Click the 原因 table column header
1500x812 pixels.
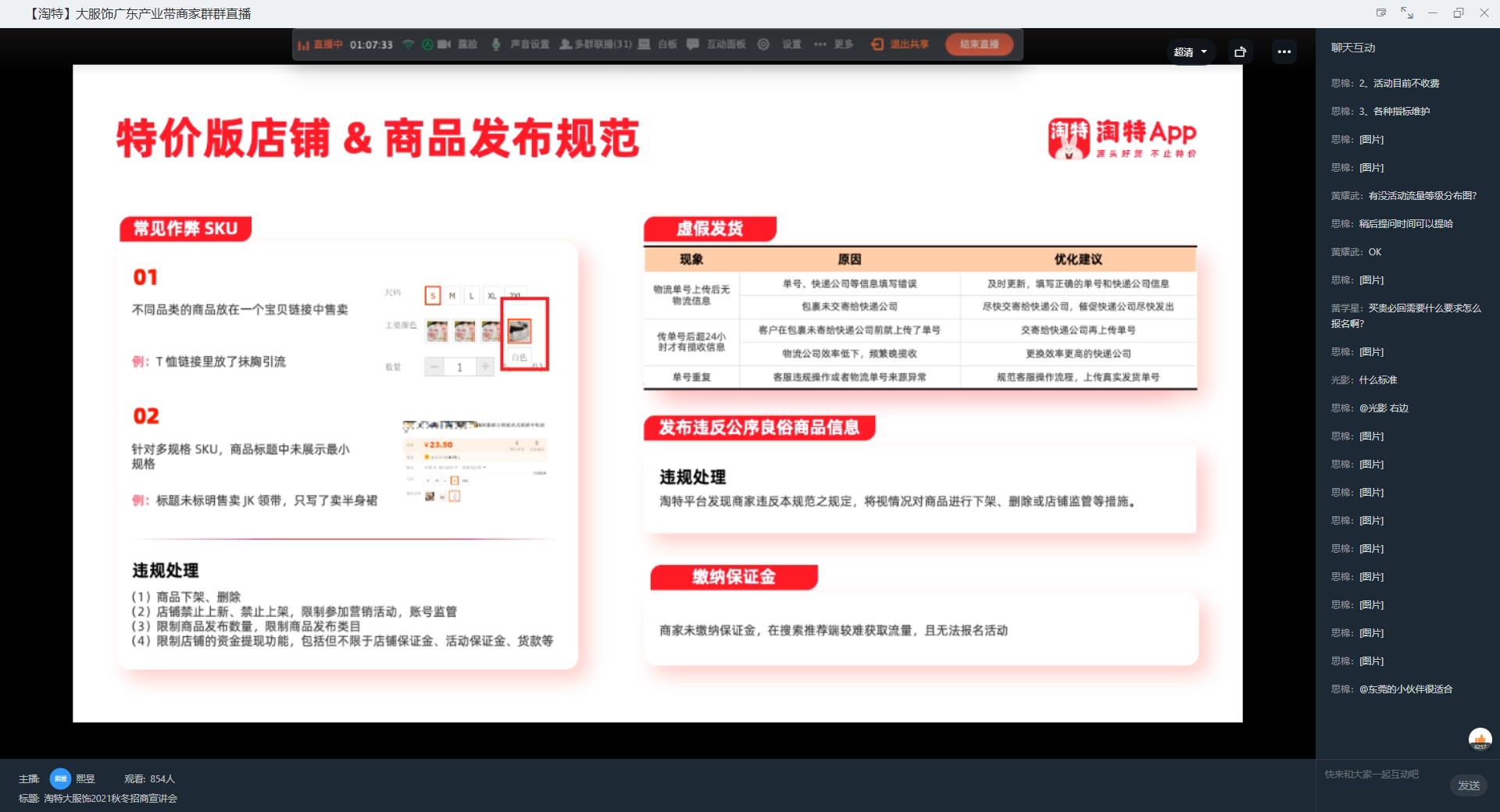click(849, 259)
